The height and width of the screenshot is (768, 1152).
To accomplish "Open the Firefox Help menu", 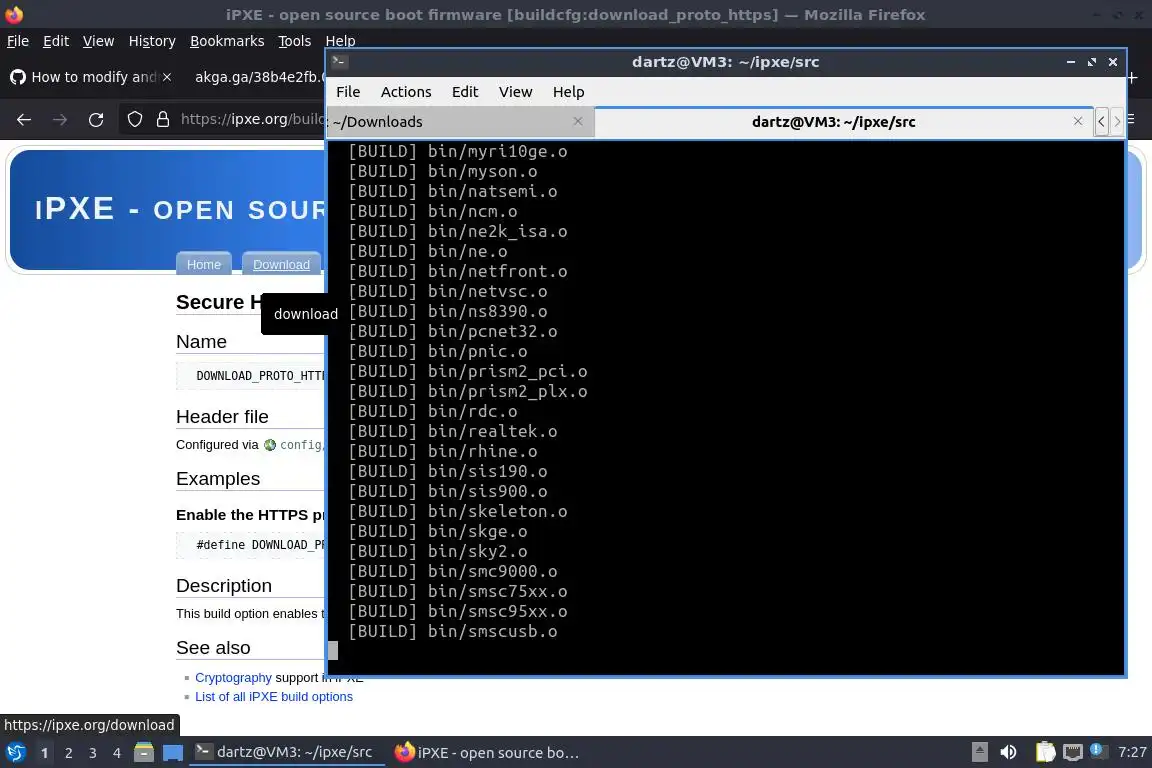I will [340, 41].
